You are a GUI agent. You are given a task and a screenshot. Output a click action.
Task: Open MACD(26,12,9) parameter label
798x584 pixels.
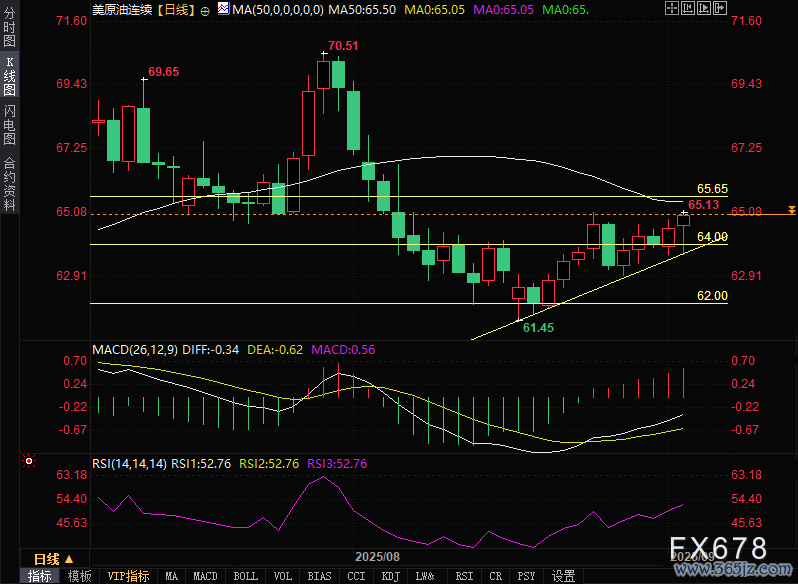[x=135, y=349]
